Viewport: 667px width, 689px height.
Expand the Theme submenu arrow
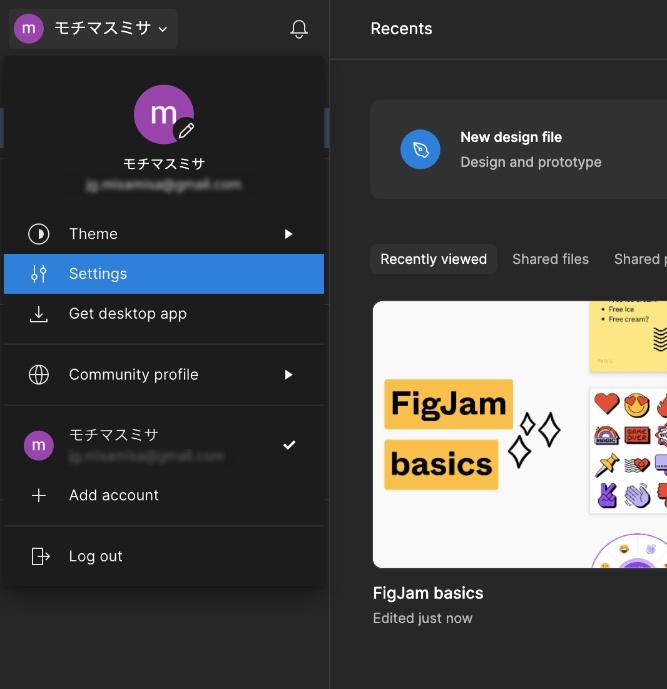point(288,234)
